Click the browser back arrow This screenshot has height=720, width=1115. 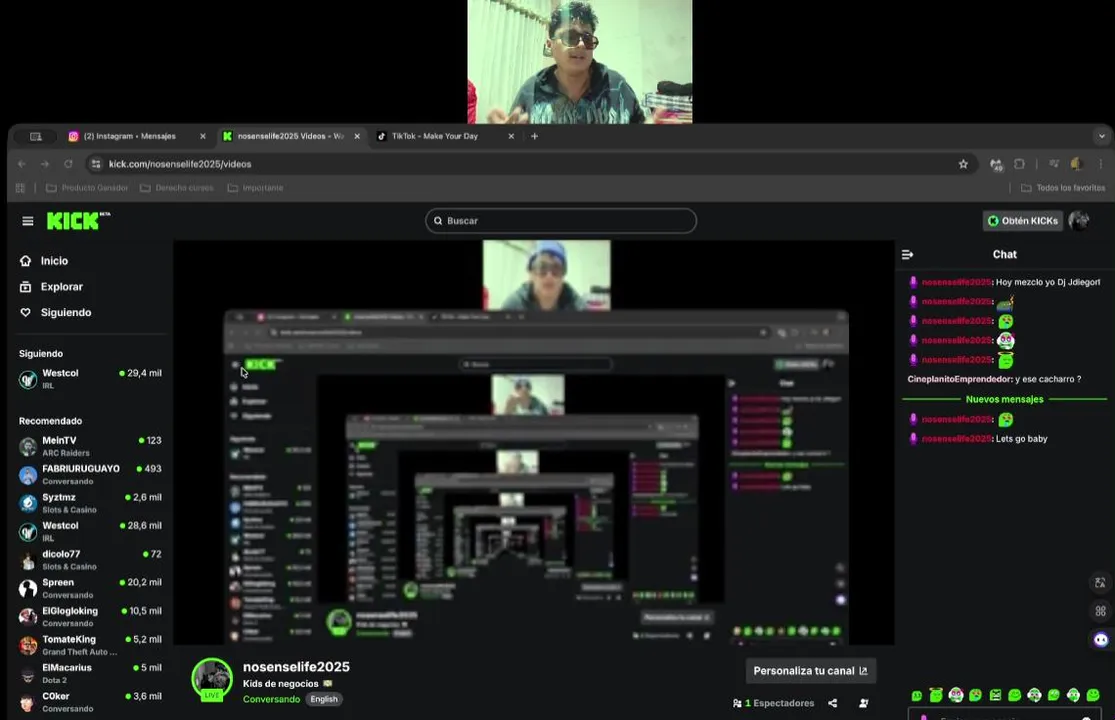click(22, 163)
